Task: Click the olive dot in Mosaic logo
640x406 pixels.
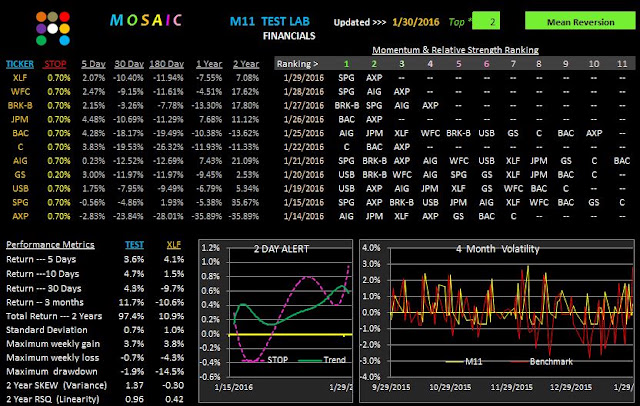Action: coord(53,17)
